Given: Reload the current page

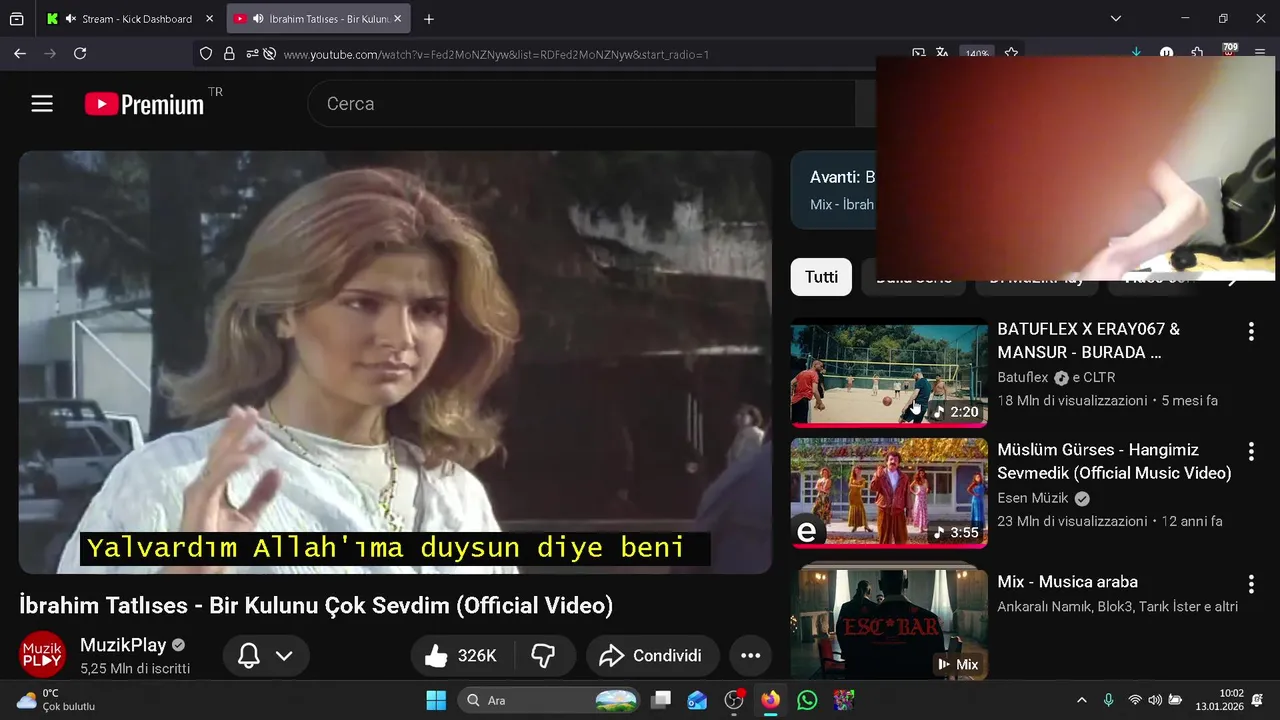Looking at the screenshot, I should pyautogui.click(x=80, y=54).
